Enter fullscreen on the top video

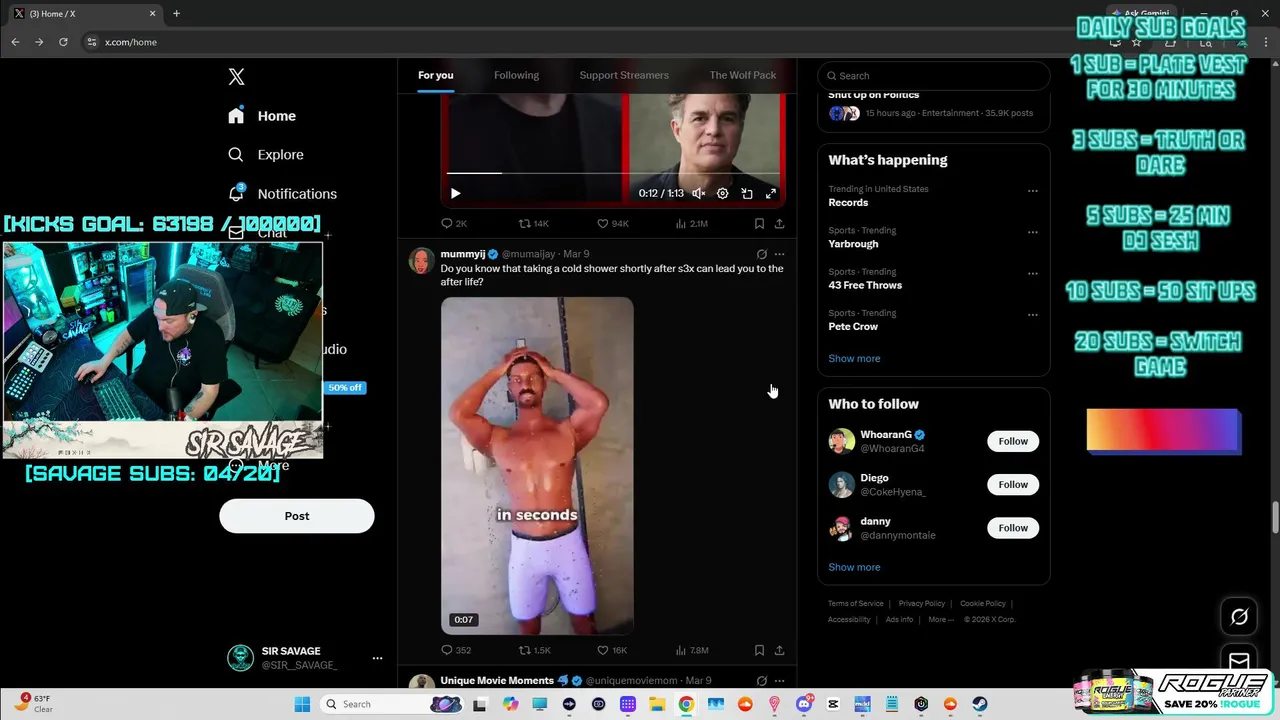coord(771,194)
